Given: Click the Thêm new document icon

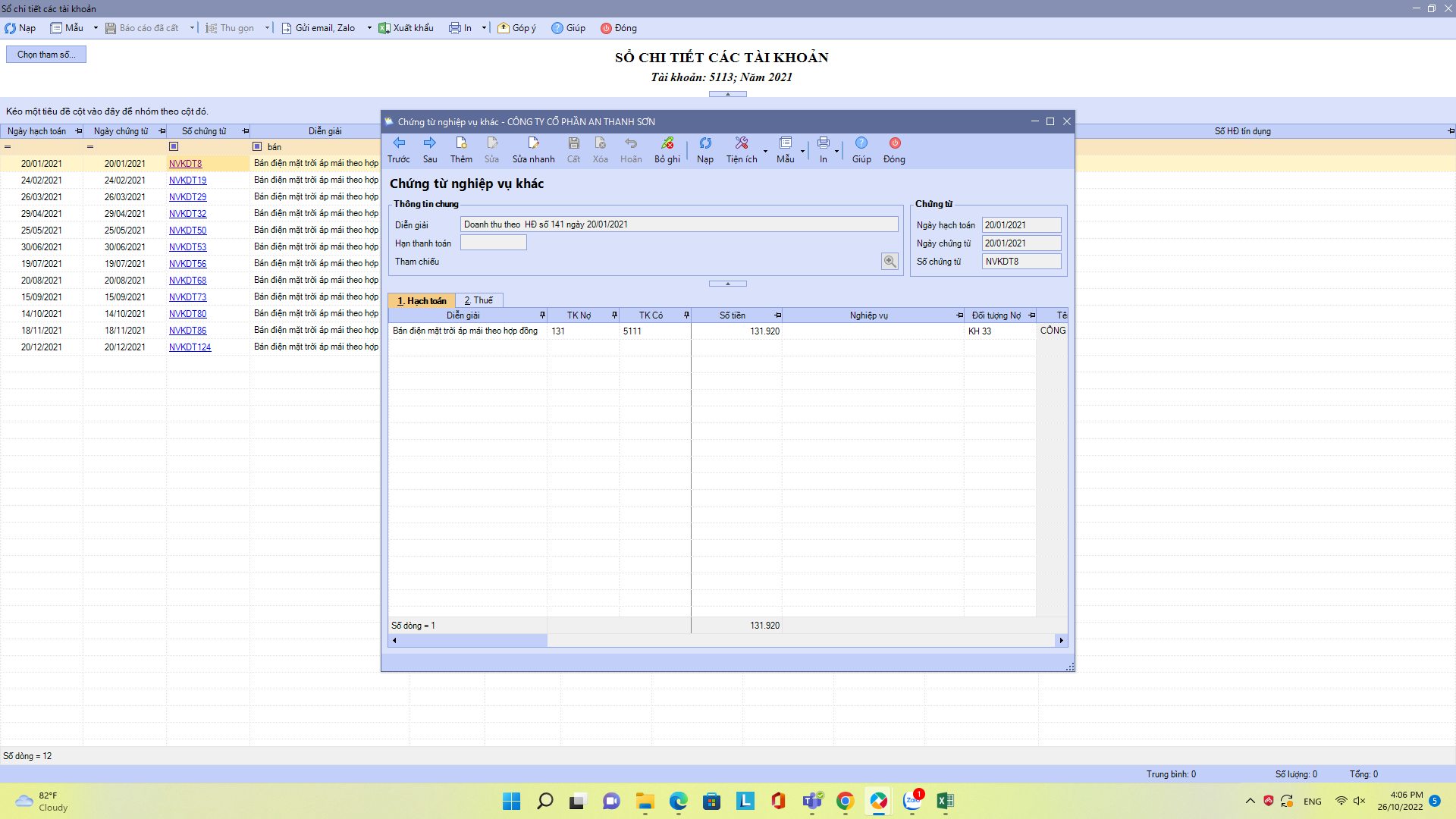Looking at the screenshot, I should point(461,143).
